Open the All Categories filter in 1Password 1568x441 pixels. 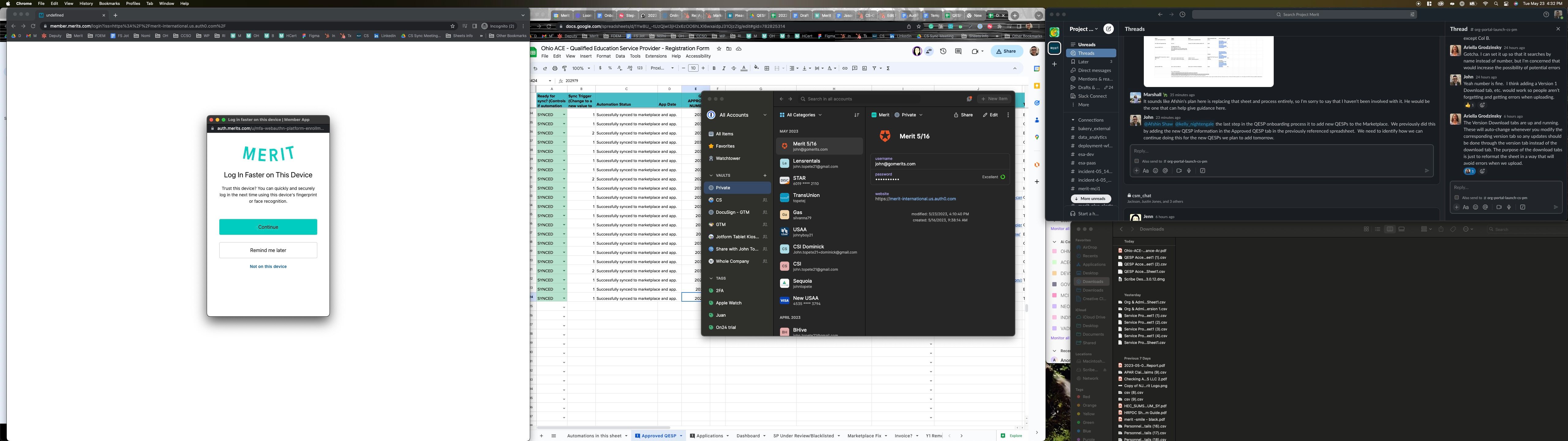801,115
